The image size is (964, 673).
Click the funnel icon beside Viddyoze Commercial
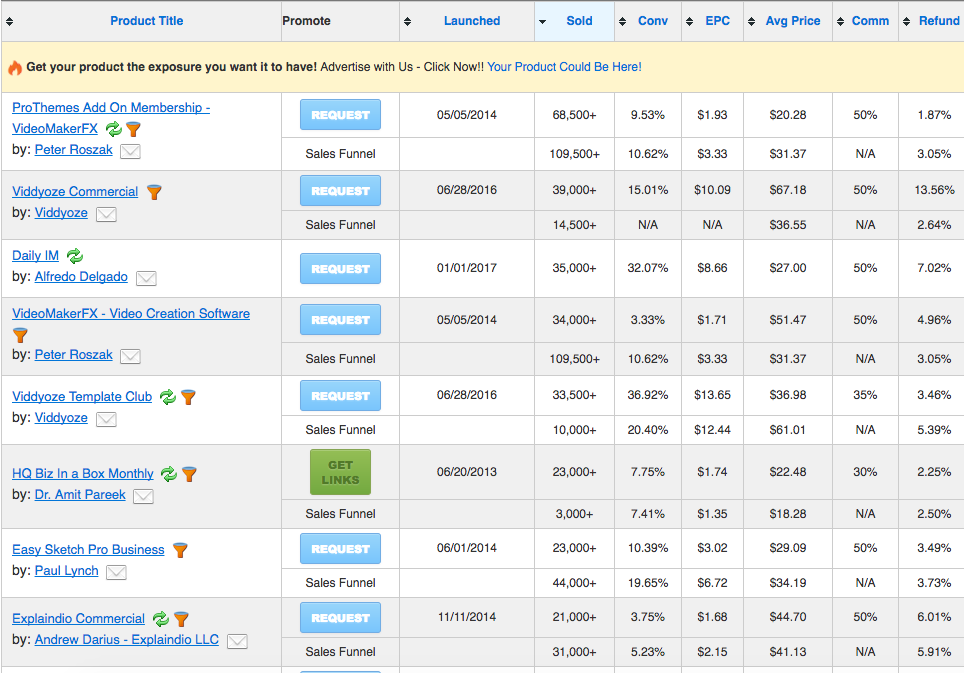(x=154, y=192)
